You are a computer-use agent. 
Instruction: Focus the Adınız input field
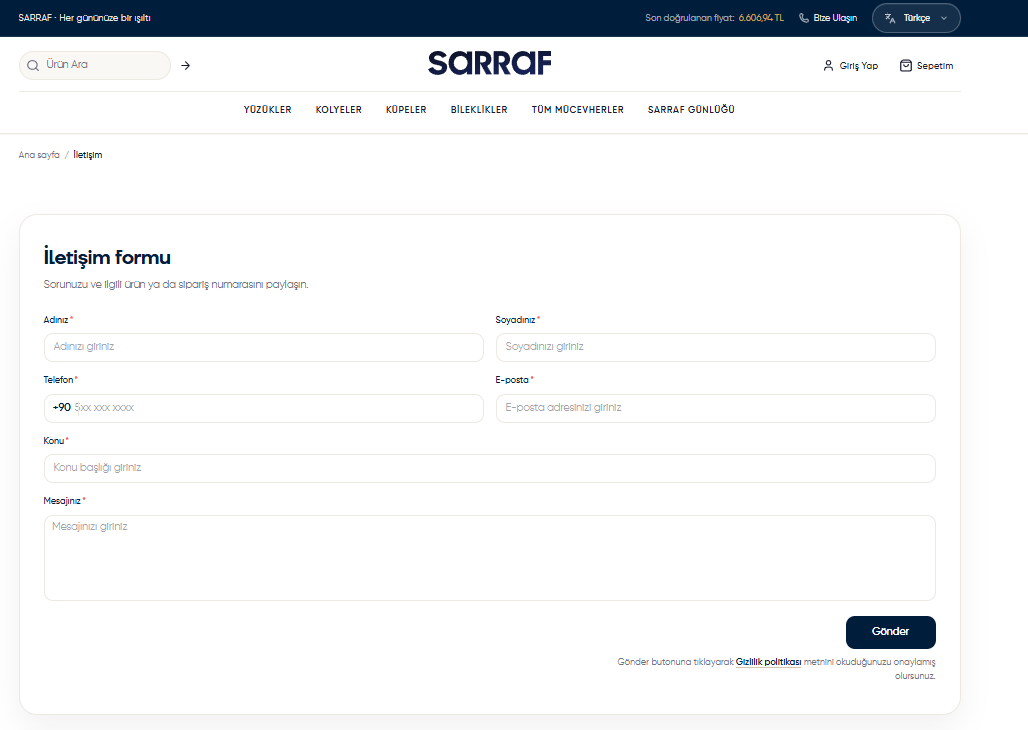(x=264, y=347)
